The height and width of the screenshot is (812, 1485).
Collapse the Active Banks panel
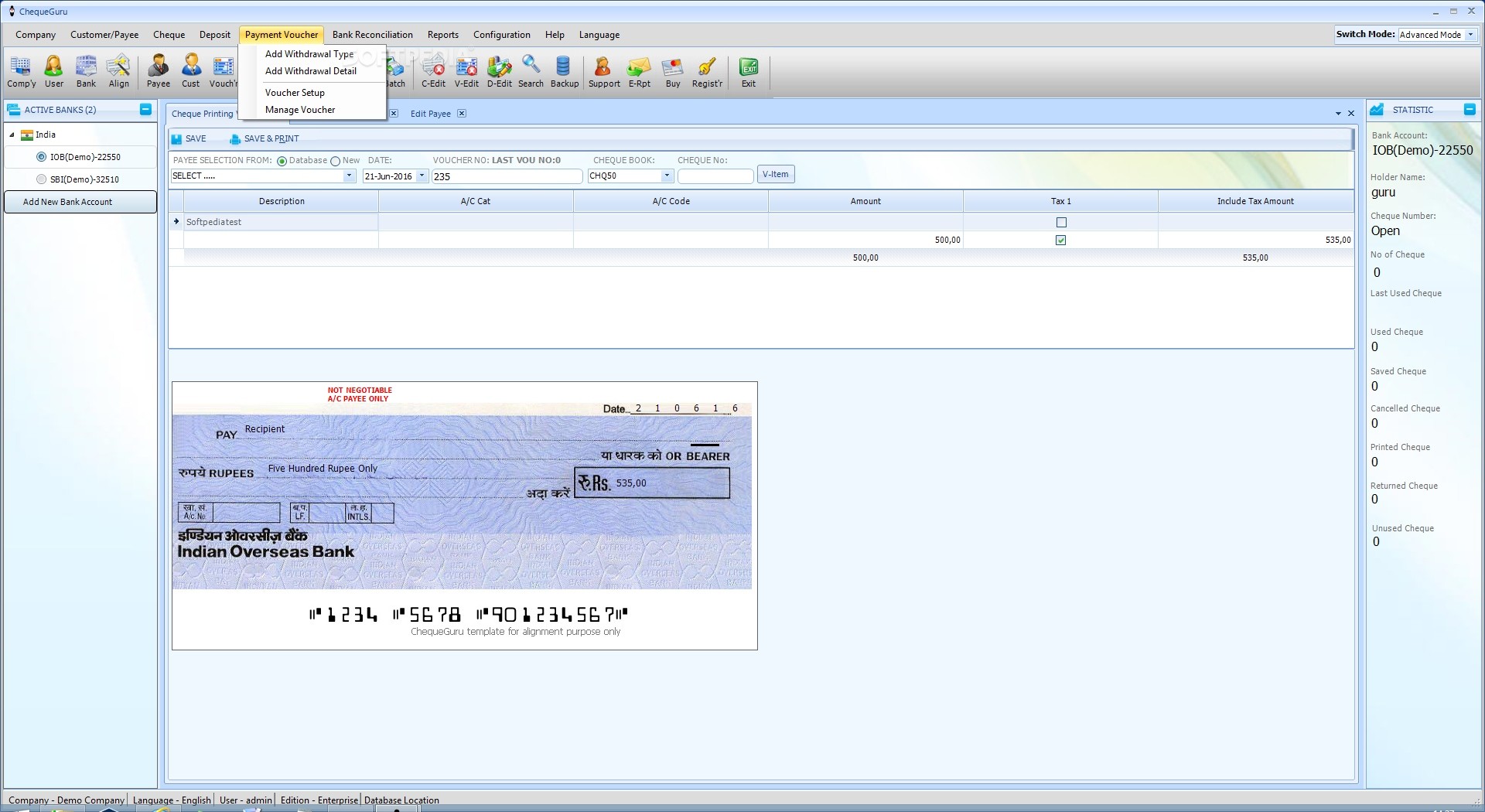click(145, 109)
